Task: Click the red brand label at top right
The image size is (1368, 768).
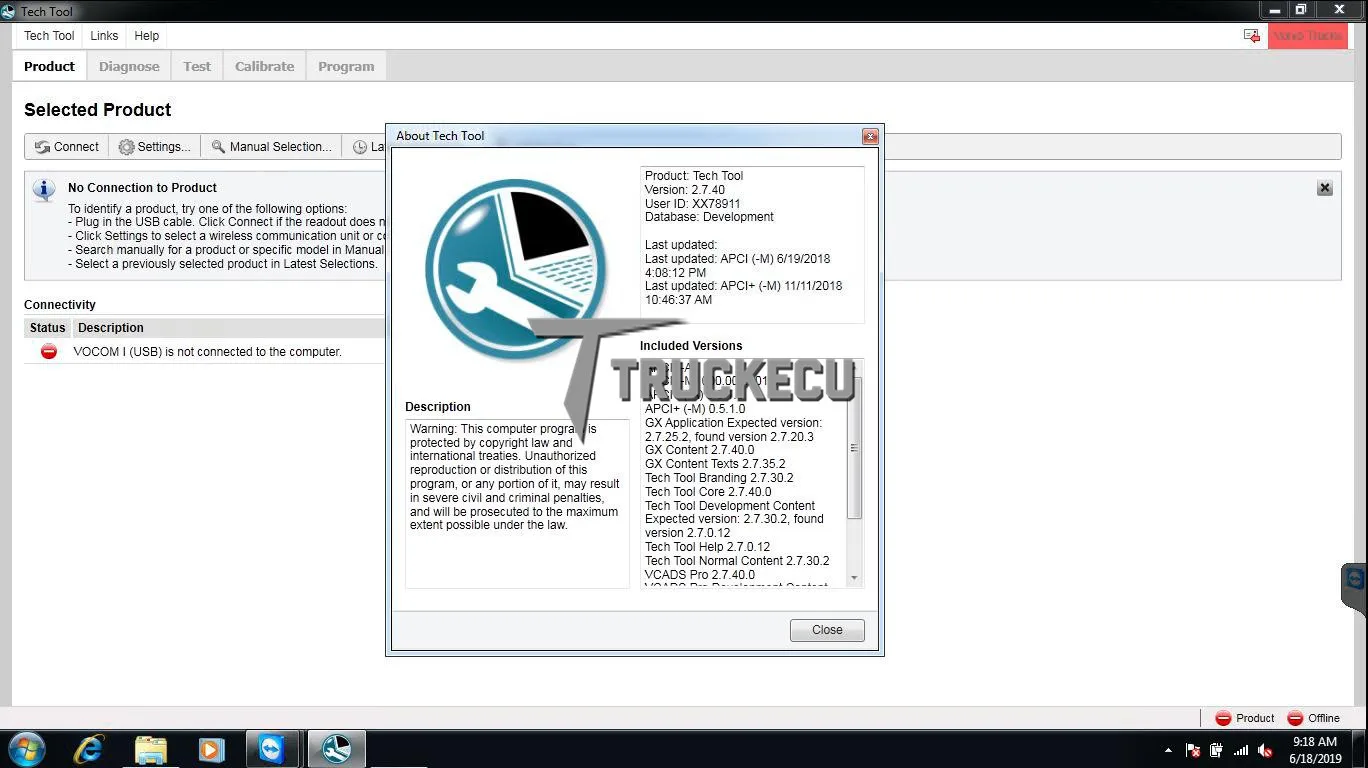Action: (x=1308, y=36)
